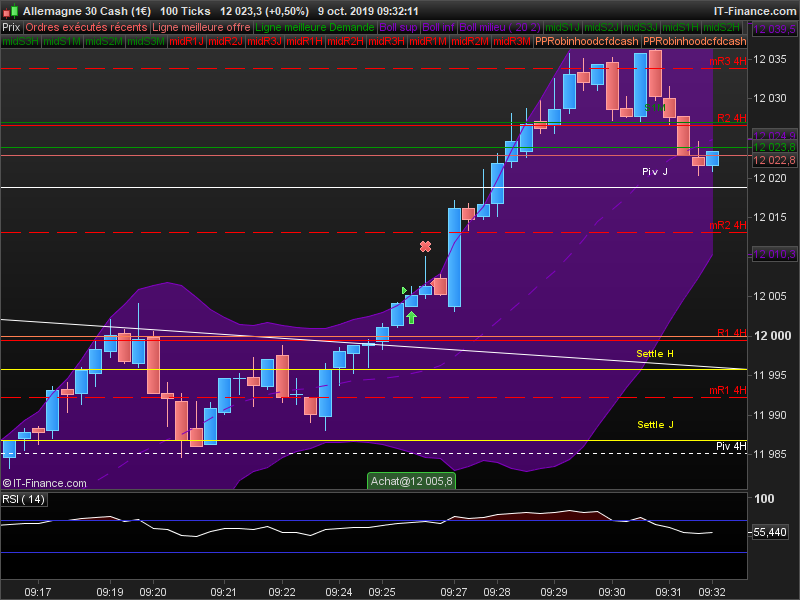Click the midS3H legend label

pos(20,41)
